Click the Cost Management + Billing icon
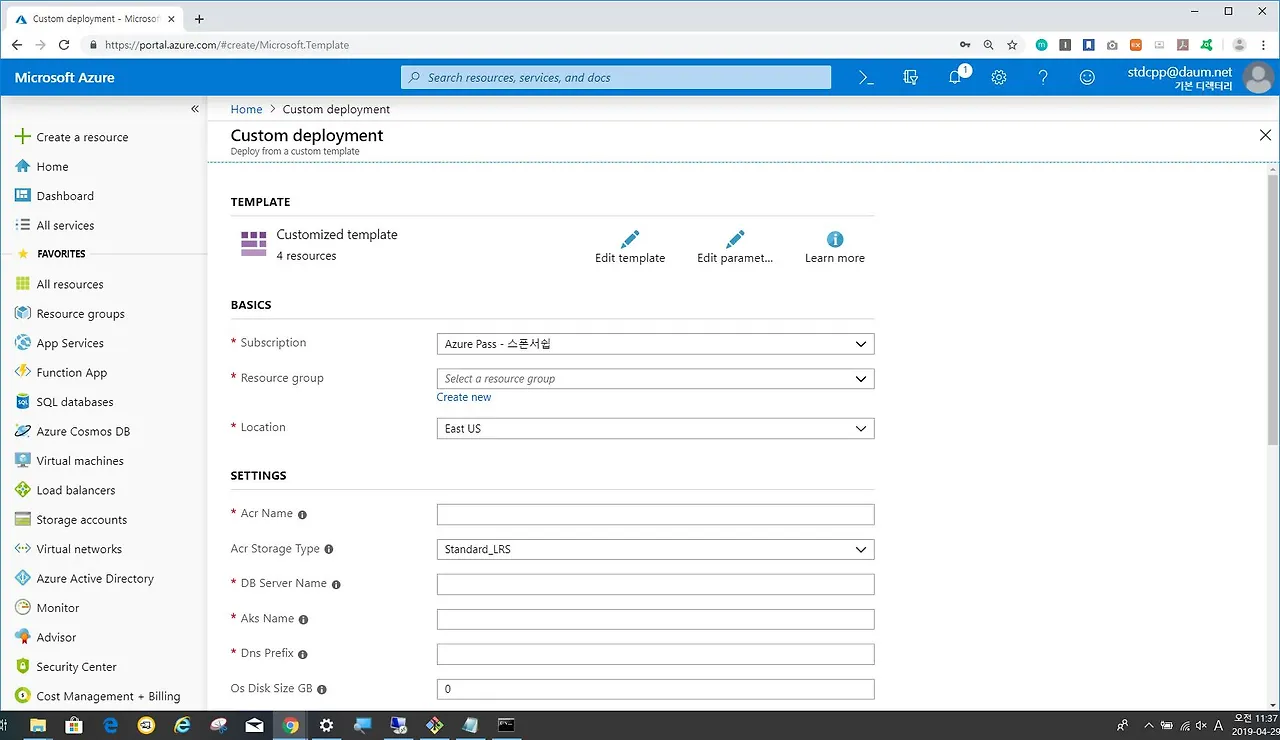 click(23, 696)
